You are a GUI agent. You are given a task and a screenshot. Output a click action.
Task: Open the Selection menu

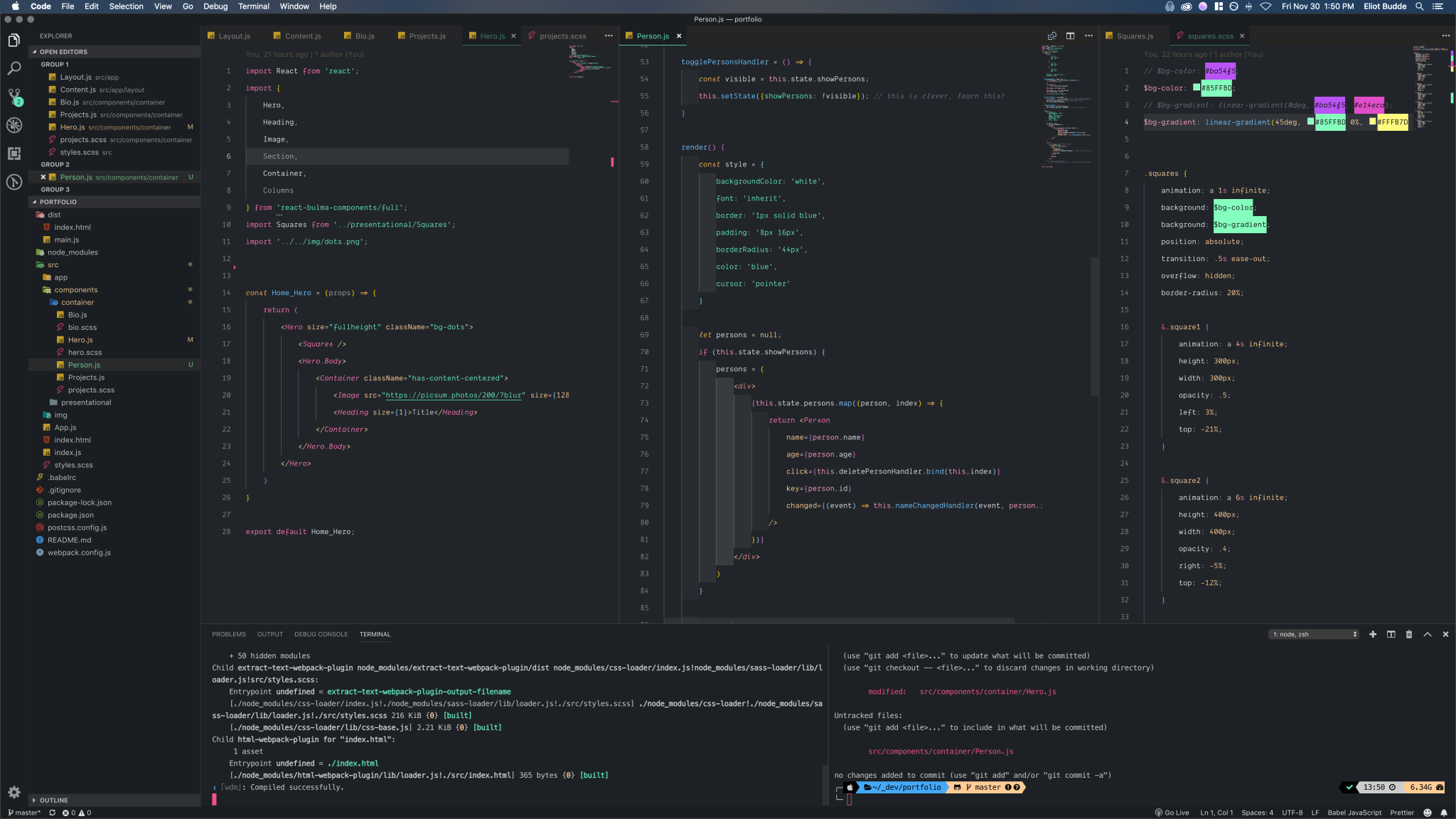click(126, 6)
